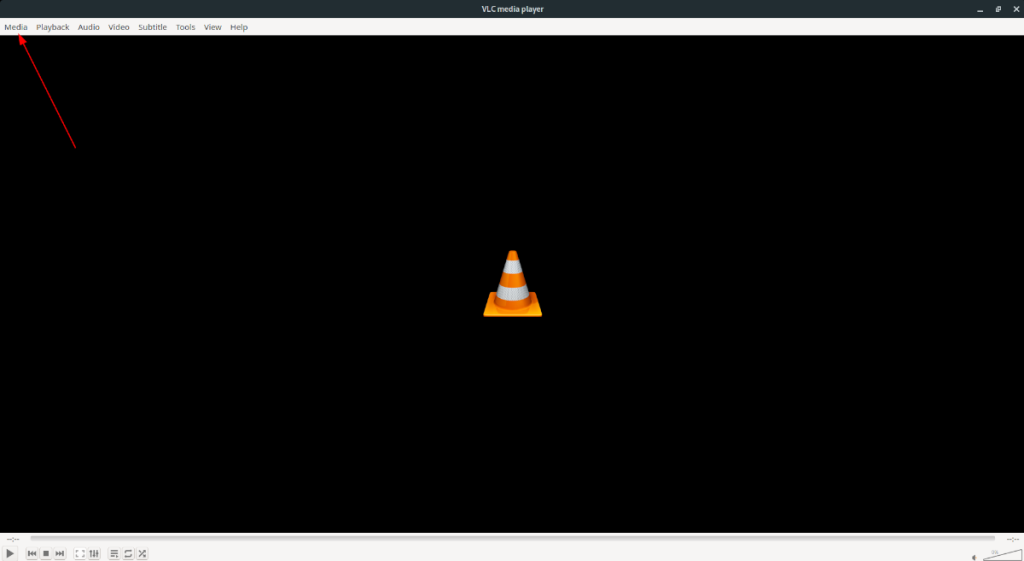Mute audio via speaker icon
The height and width of the screenshot is (561, 1024).
pyautogui.click(x=974, y=557)
